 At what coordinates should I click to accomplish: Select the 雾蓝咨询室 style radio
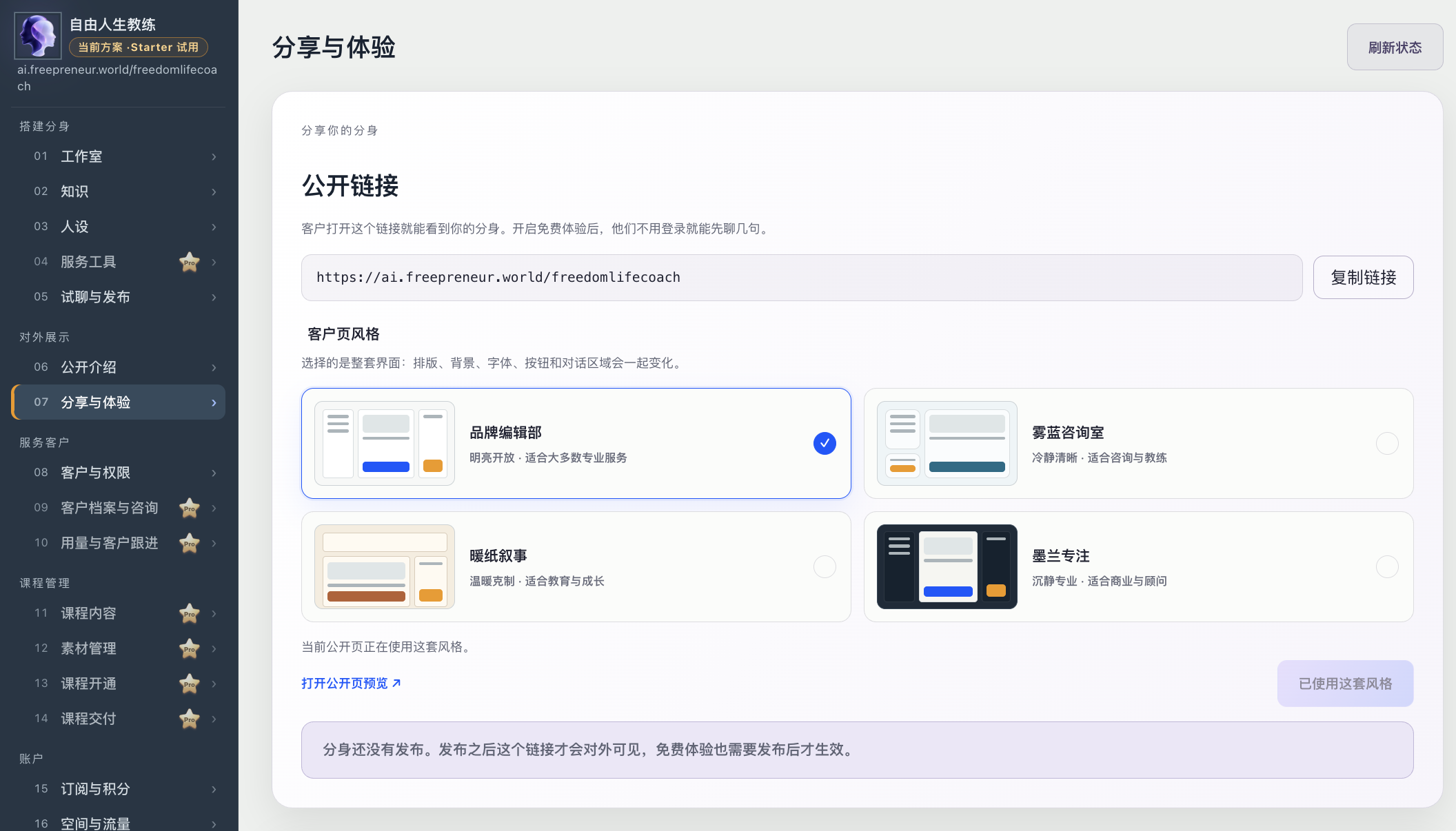coord(1387,443)
